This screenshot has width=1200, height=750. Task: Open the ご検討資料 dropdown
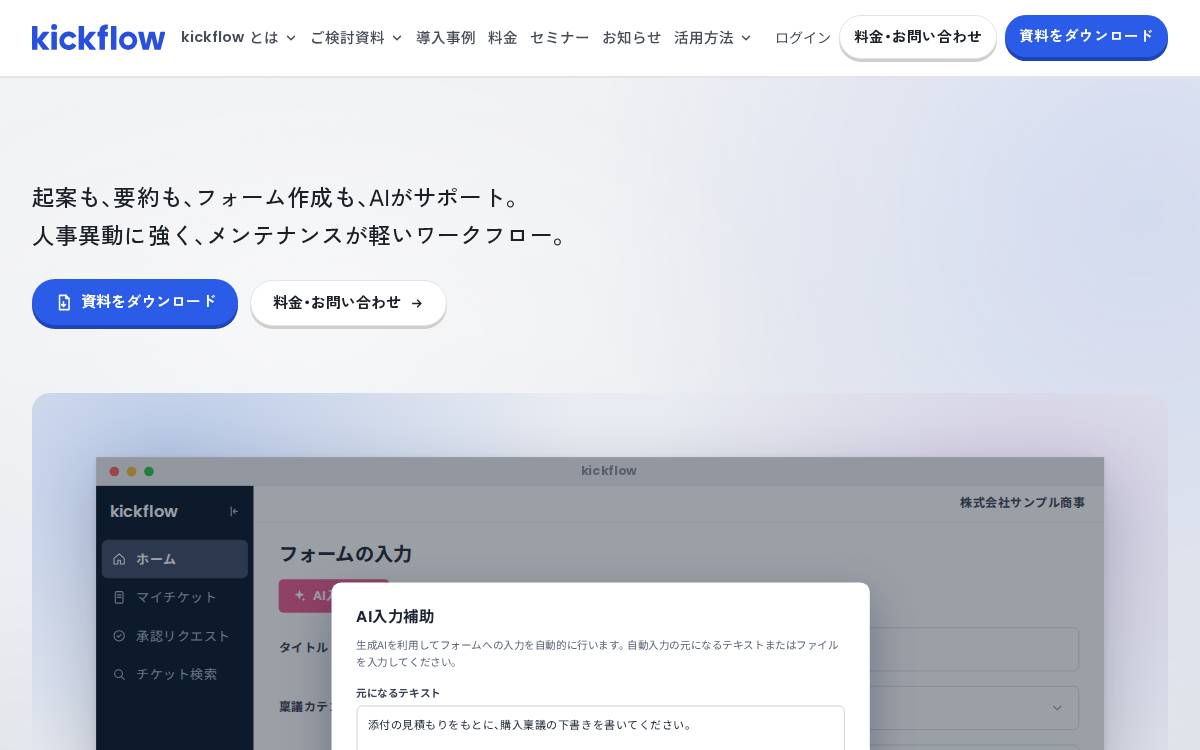click(x=356, y=38)
